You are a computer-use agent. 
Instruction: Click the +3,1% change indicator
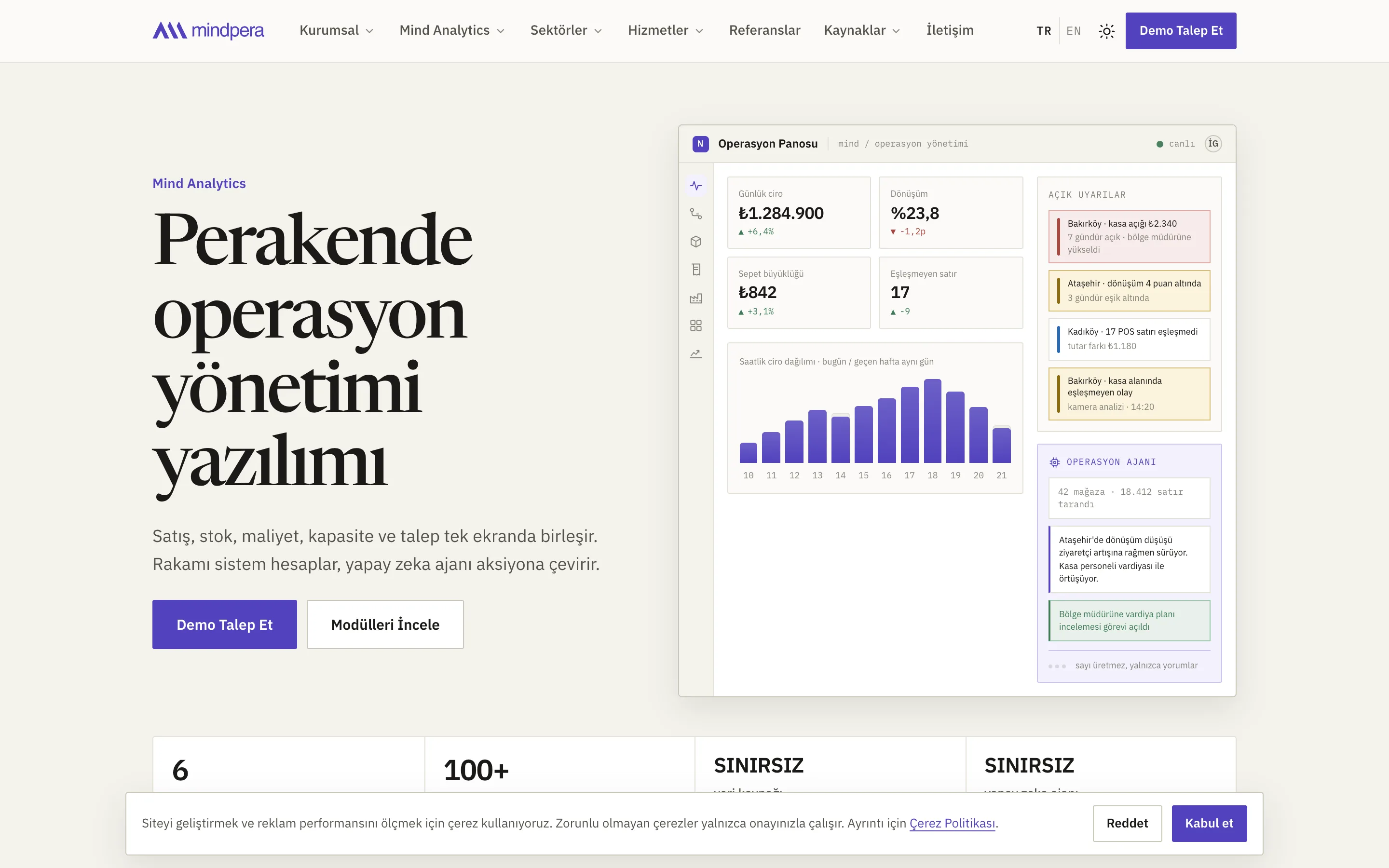pyautogui.click(x=756, y=312)
